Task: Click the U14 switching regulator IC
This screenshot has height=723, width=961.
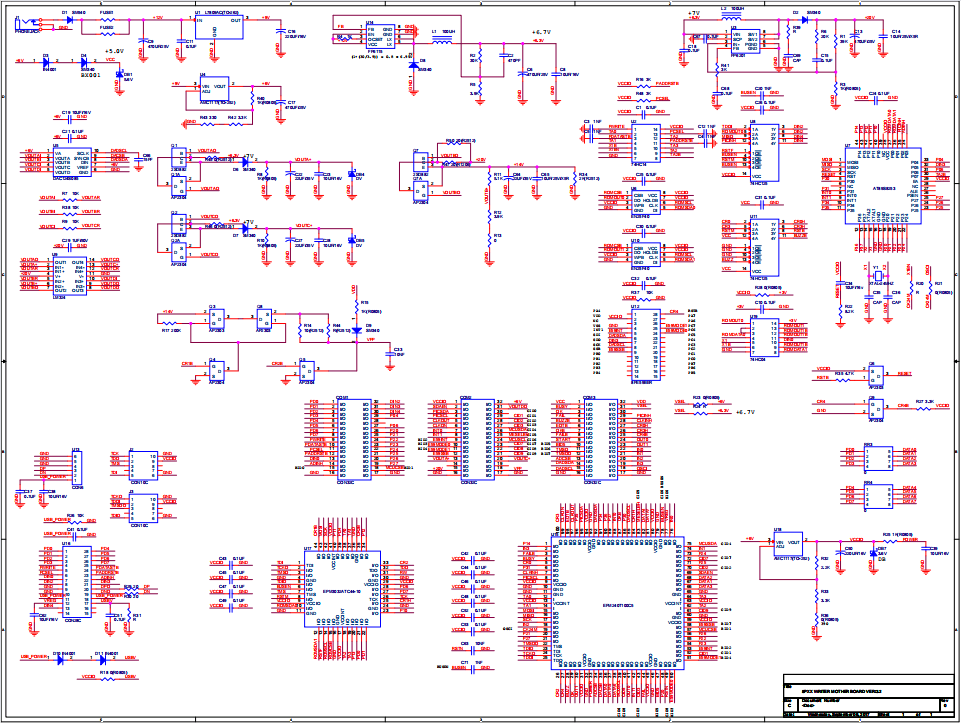Action: 379,37
